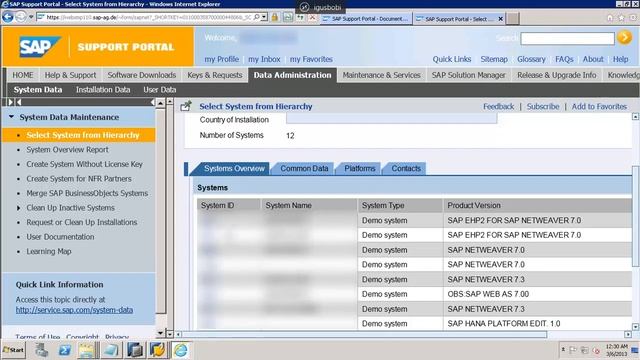Switch to the Platforms tab
Image resolution: width=640 pixels, height=360 pixels.
click(x=360, y=169)
